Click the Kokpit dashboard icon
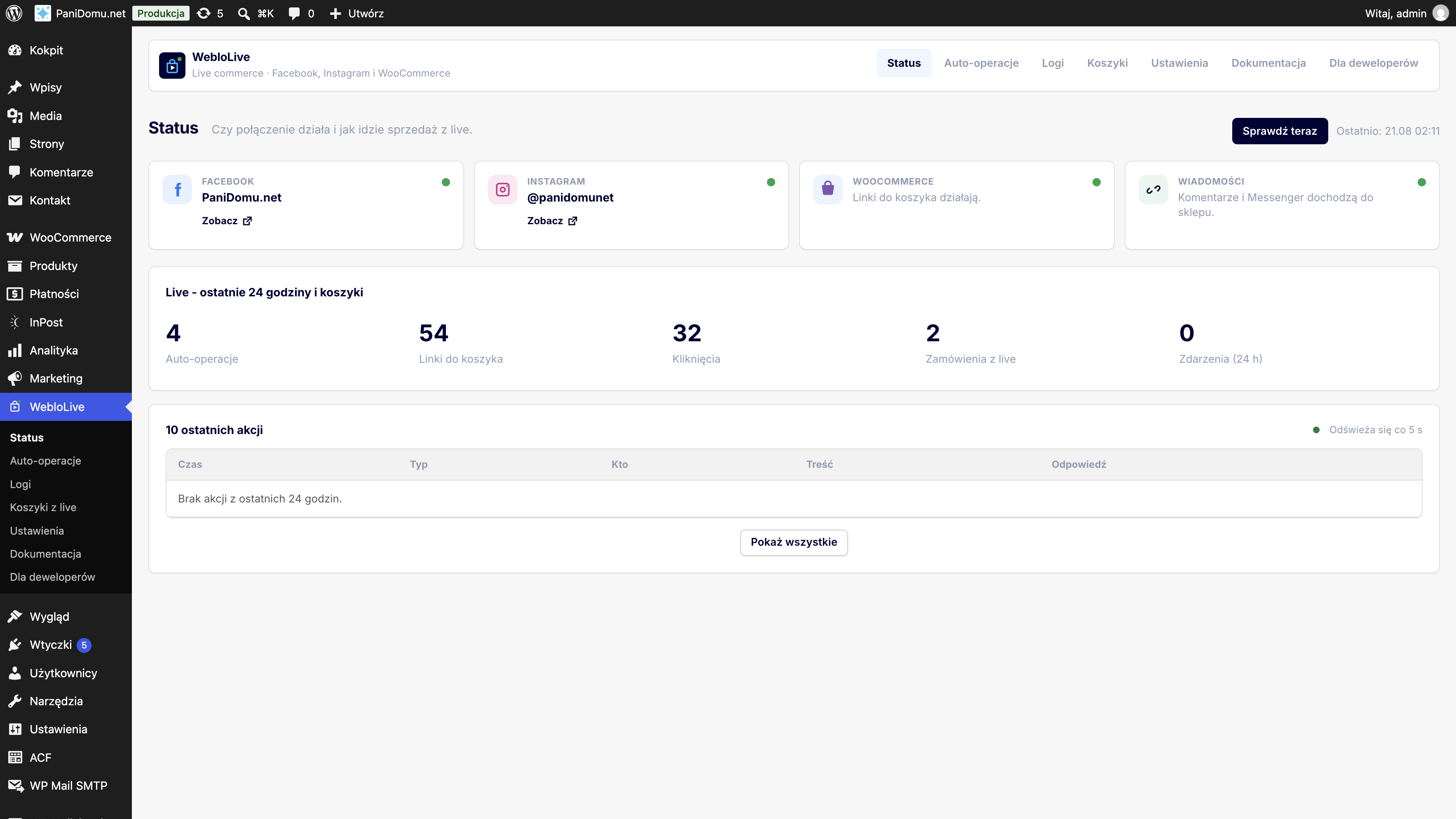 pyautogui.click(x=15, y=50)
